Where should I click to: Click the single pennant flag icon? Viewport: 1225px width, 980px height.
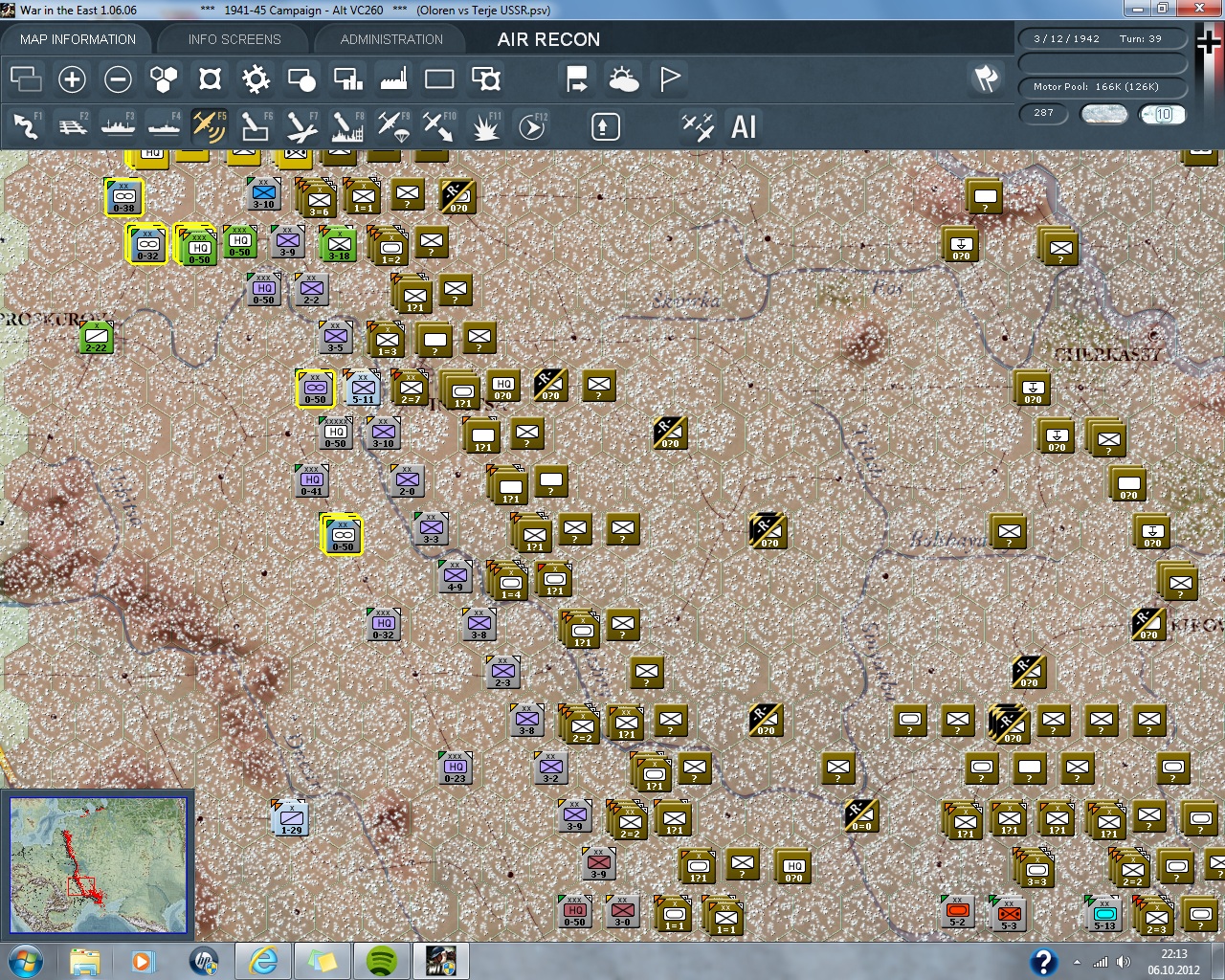(670, 78)
